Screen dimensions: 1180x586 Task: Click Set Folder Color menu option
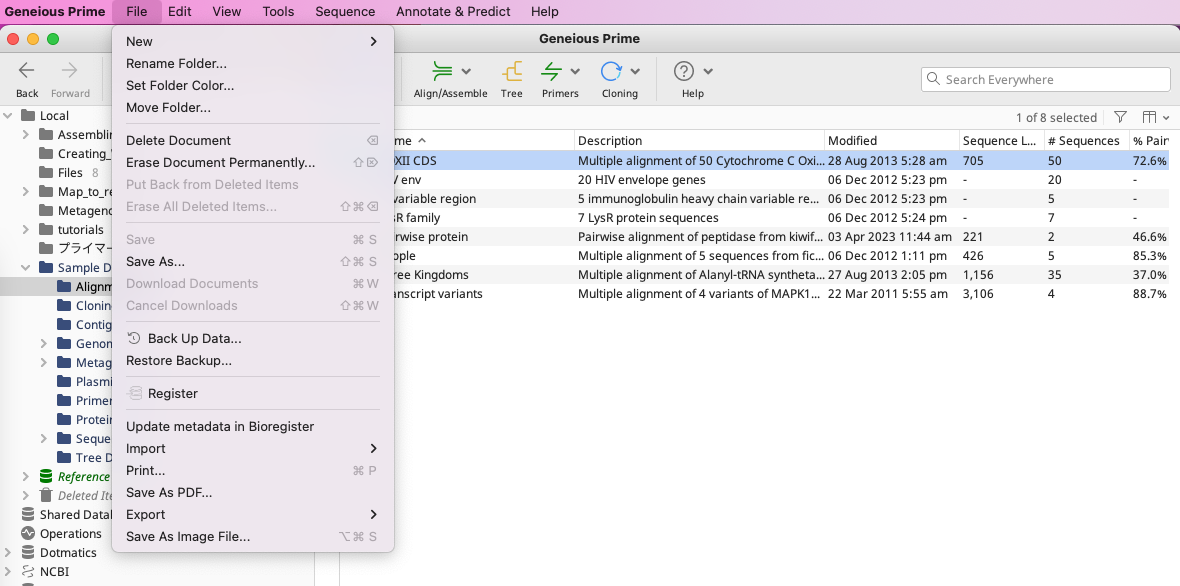[180, 85]
